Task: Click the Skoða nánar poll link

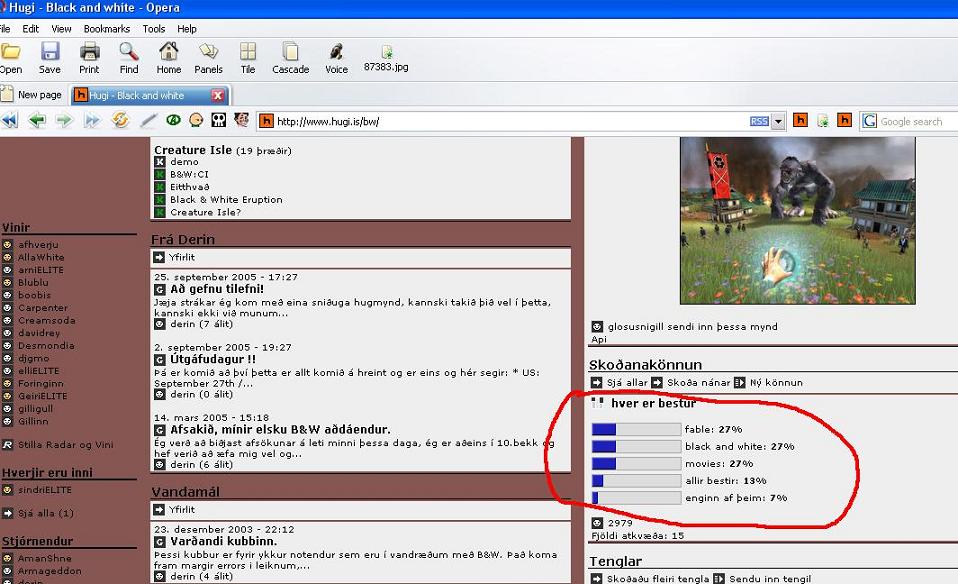Action: [x=698, y=383]
